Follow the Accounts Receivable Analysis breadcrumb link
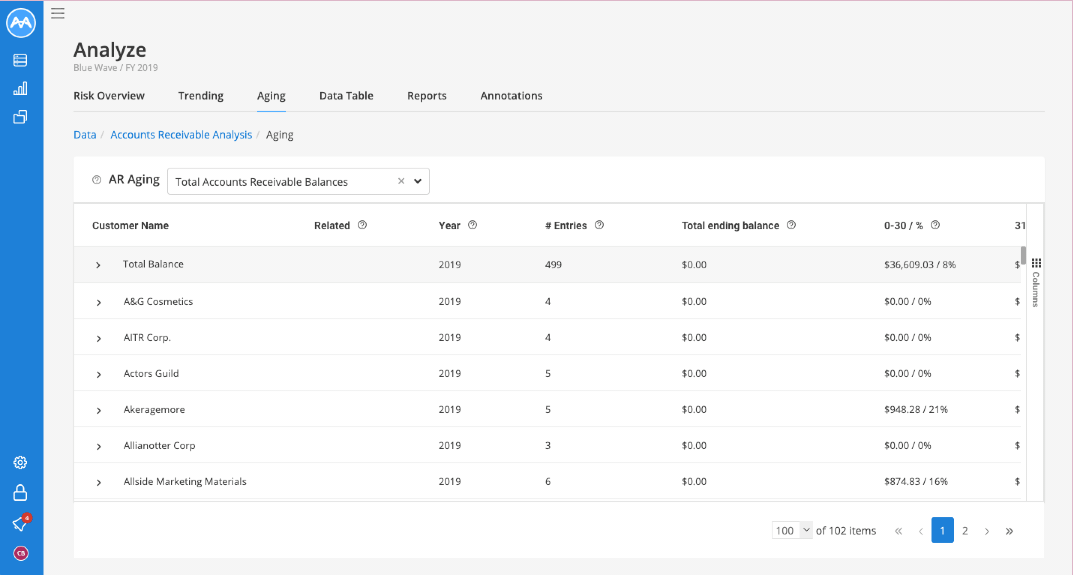Image resolution: width=1073 pixels, height=575 pixels. coord(181,135)
